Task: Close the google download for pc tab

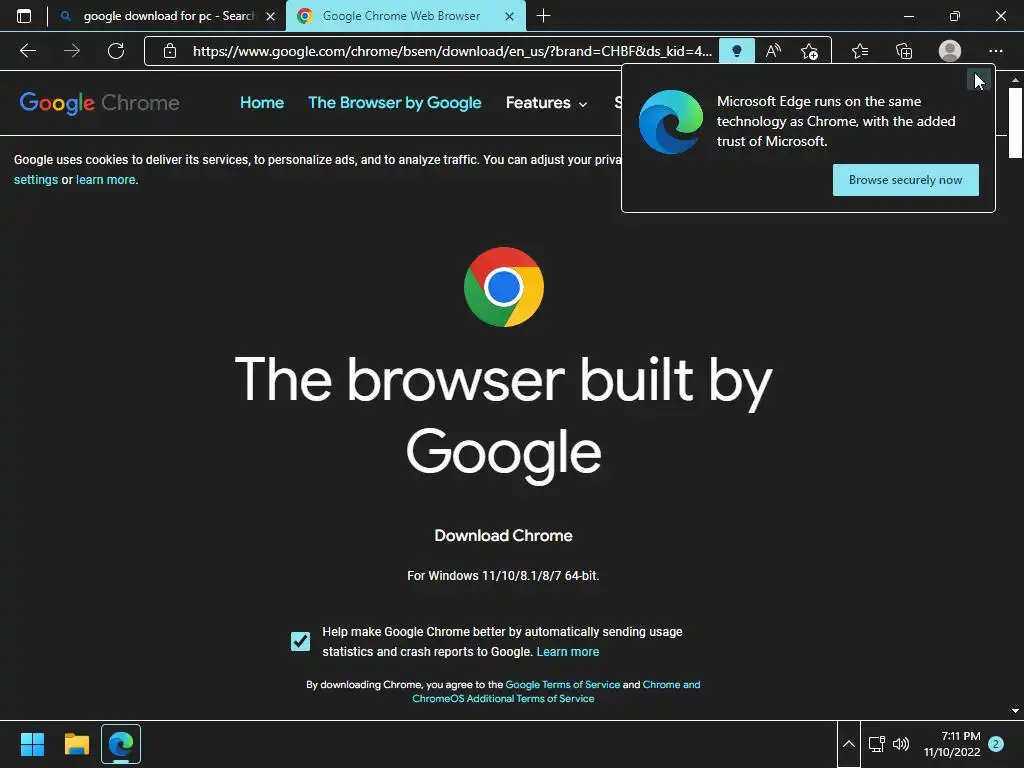Action: click(x=270, y=16)
